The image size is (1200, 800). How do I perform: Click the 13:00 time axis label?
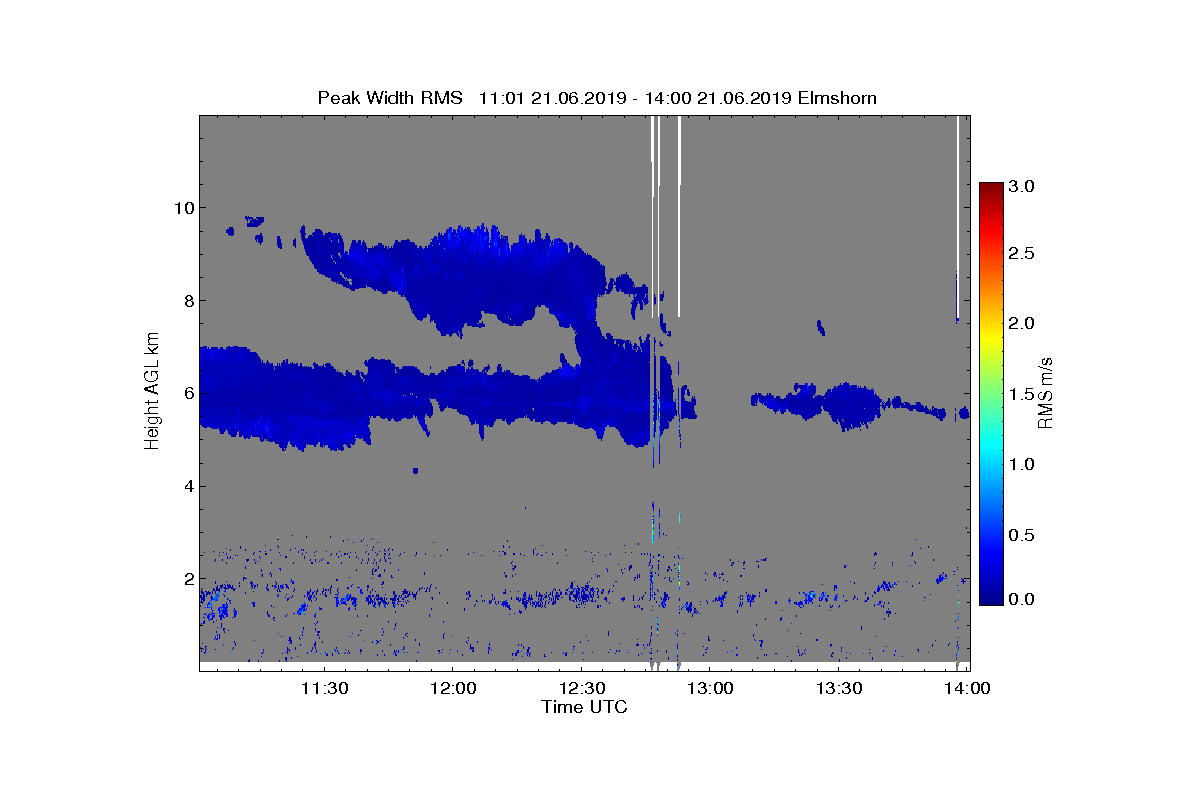tap(711, 688)
